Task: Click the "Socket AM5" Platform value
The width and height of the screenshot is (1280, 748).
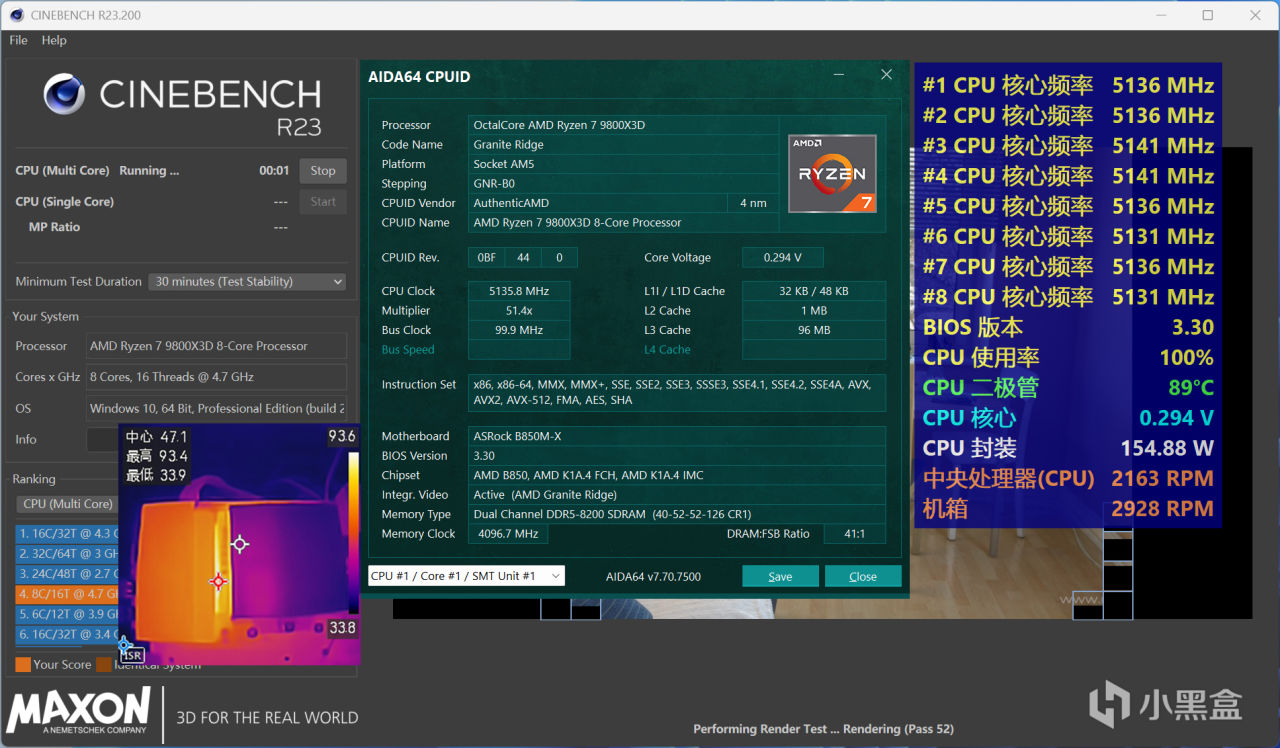Action: (x=505, y=164)
